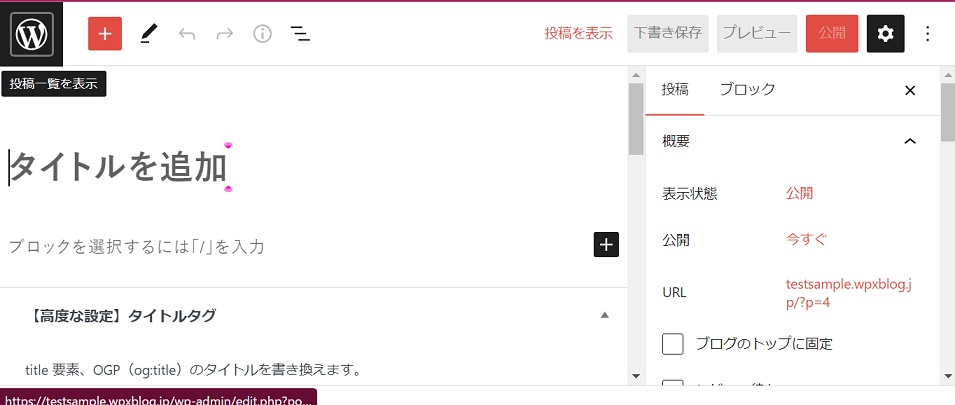Screen dimensions: 955x405
Task: Open the three-dot options menu
Action: tap(927, 34)
